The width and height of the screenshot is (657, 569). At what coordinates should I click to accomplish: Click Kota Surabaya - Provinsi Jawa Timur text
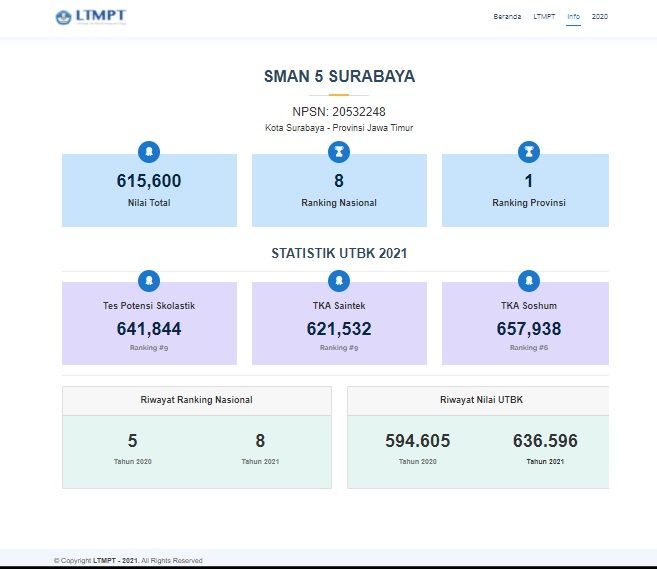(x=339, y=128)
